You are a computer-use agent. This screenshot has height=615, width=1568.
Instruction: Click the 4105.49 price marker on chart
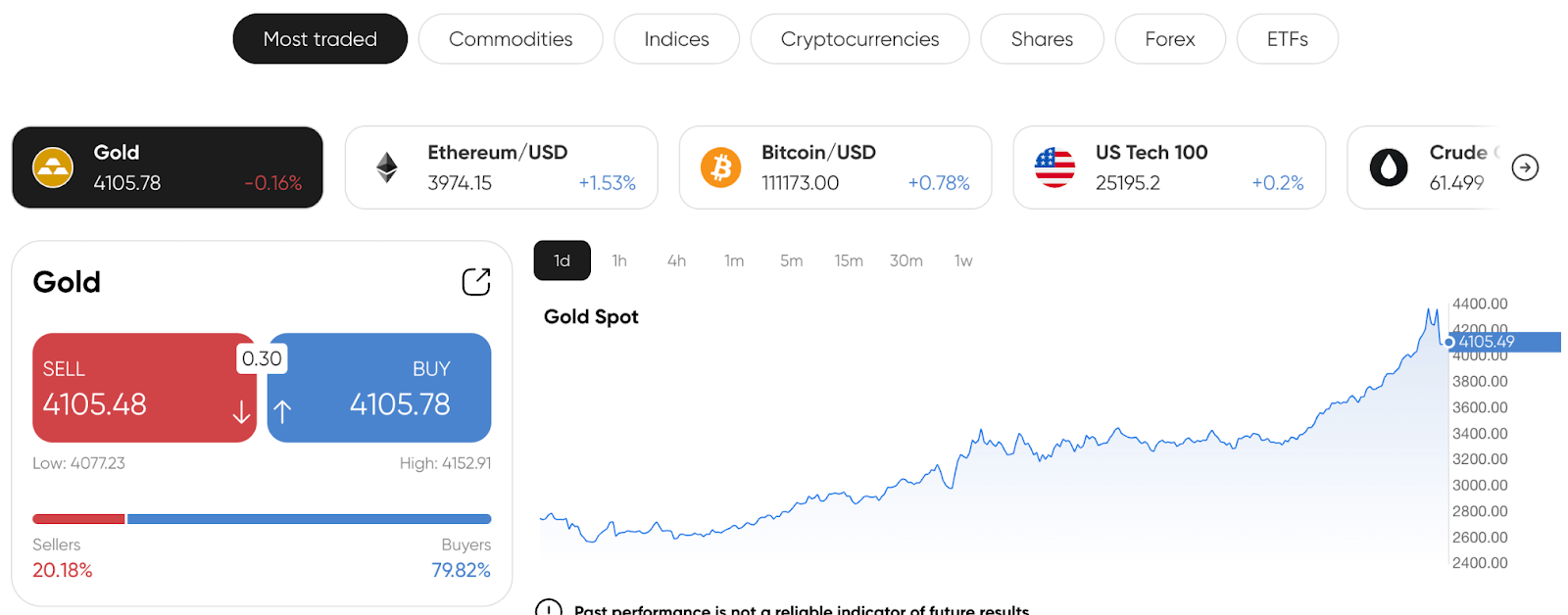[x=1501, y=342]
